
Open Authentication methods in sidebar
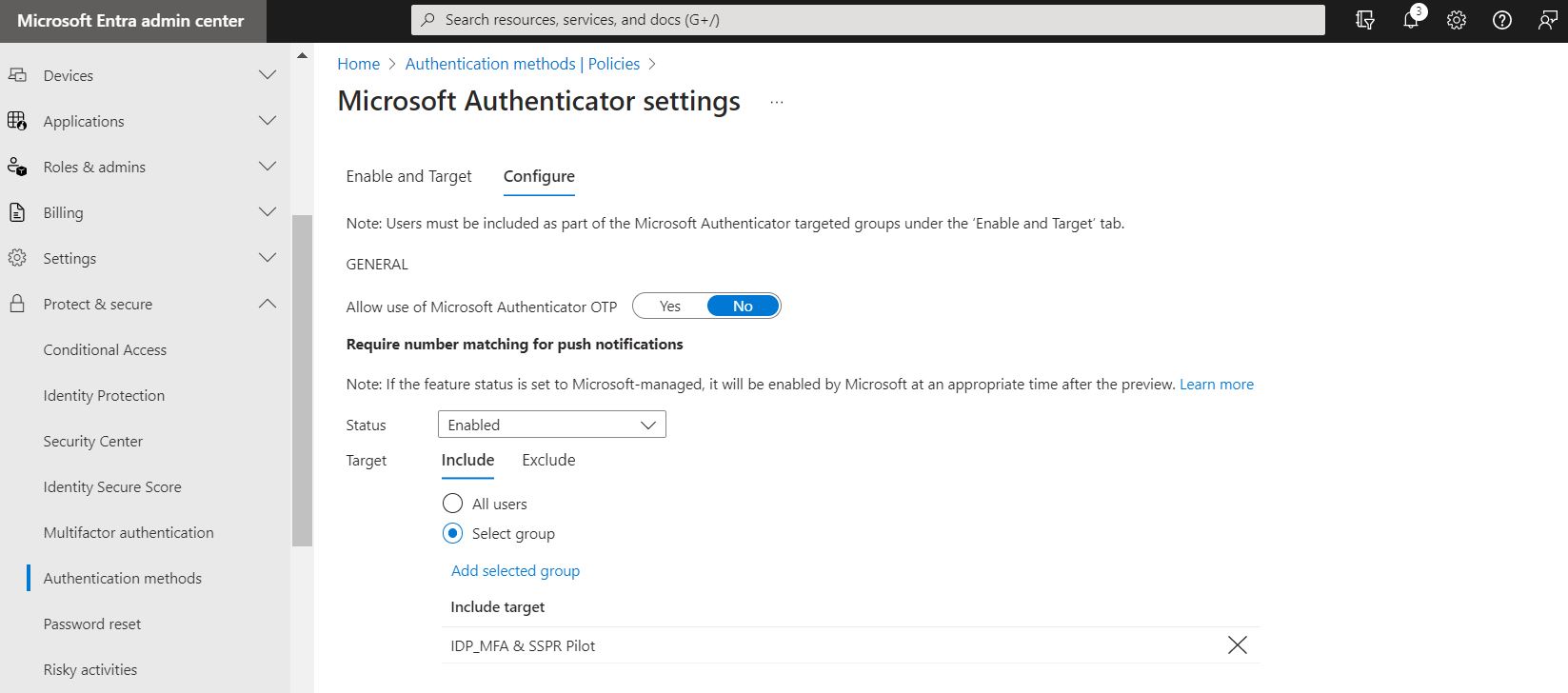click(x=123, y=578)
